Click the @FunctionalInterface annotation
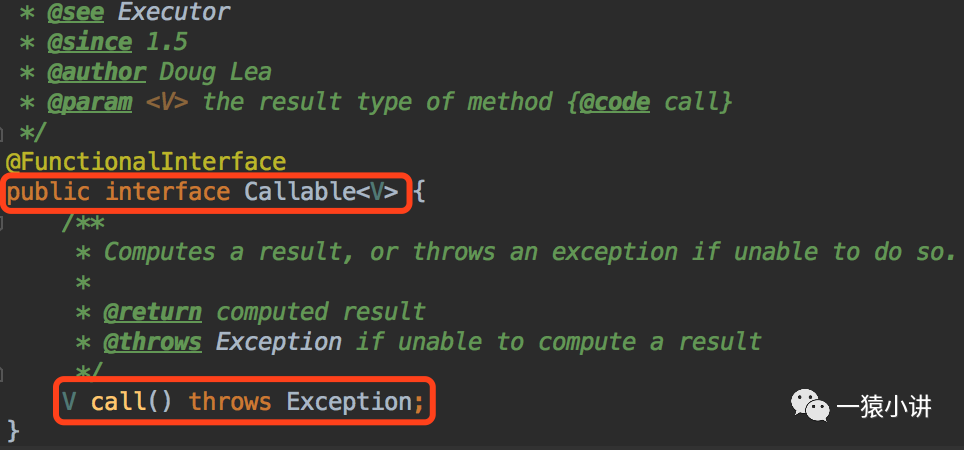 point(146,161)
